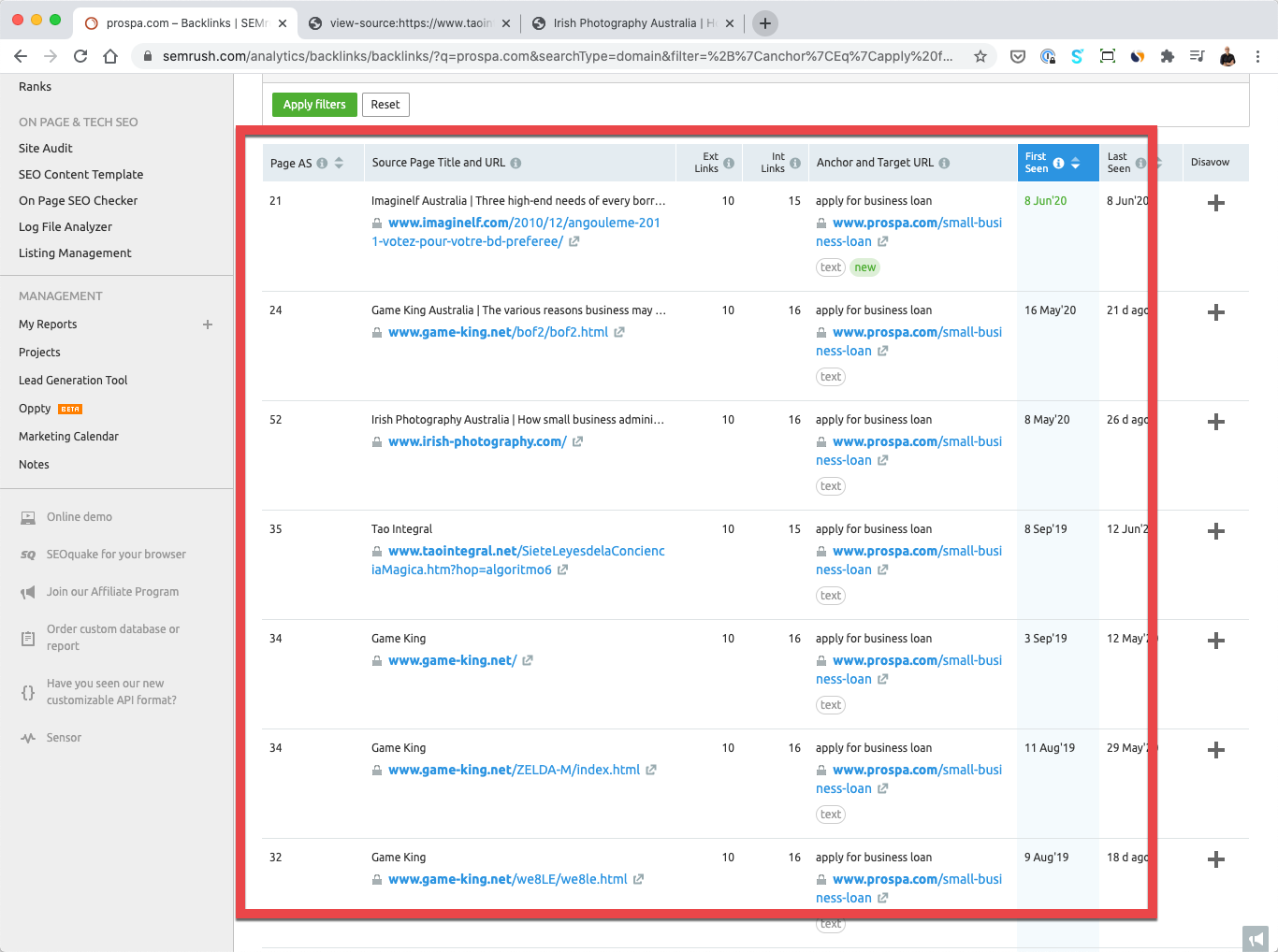The width and height of the screenshot is (1278, 952).
Task: Show info icon in First Seen header
Action: [1058, 163]
